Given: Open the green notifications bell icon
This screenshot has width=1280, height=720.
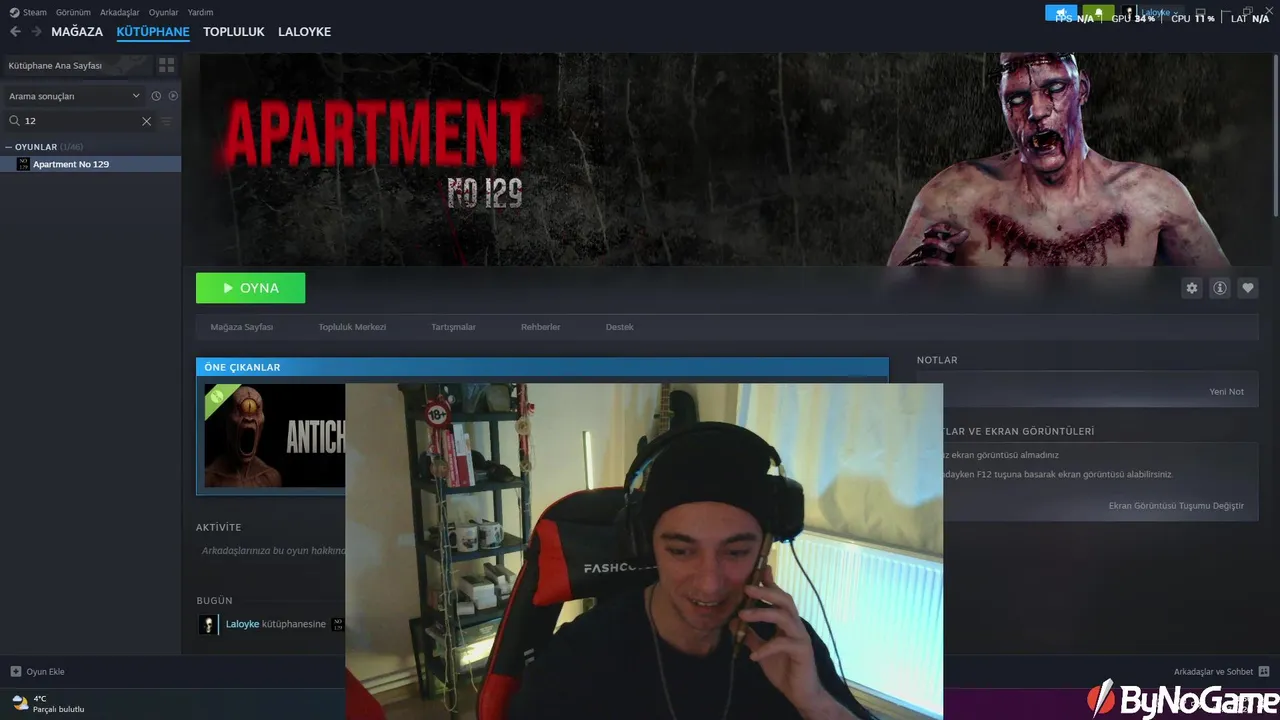Looking at the screenshot, I should pos(1098,13).
